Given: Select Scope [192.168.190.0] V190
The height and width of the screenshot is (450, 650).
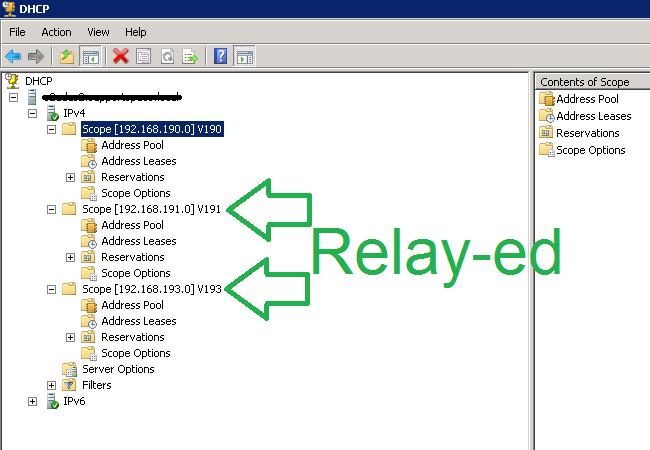Looking at the screenshot, I should coord(152,129).
